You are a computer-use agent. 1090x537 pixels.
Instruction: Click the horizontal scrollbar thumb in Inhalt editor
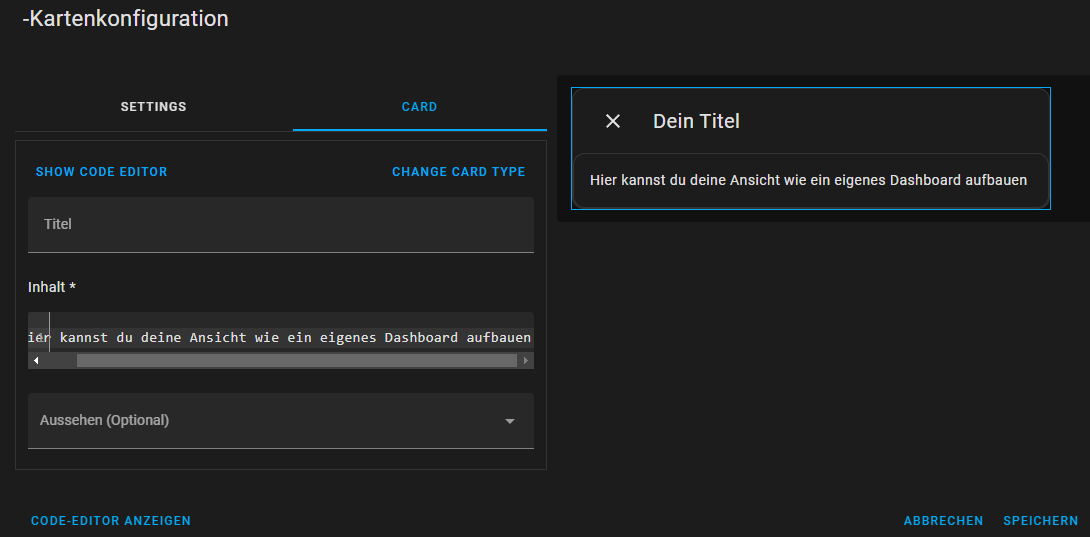click(297, 360)
